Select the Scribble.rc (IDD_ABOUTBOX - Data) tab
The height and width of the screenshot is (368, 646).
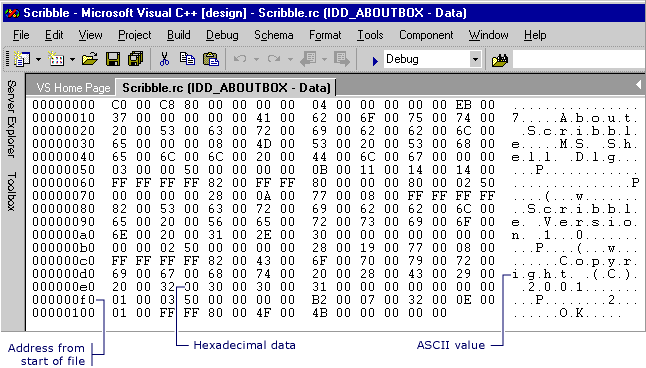click(x=226, y=87)
